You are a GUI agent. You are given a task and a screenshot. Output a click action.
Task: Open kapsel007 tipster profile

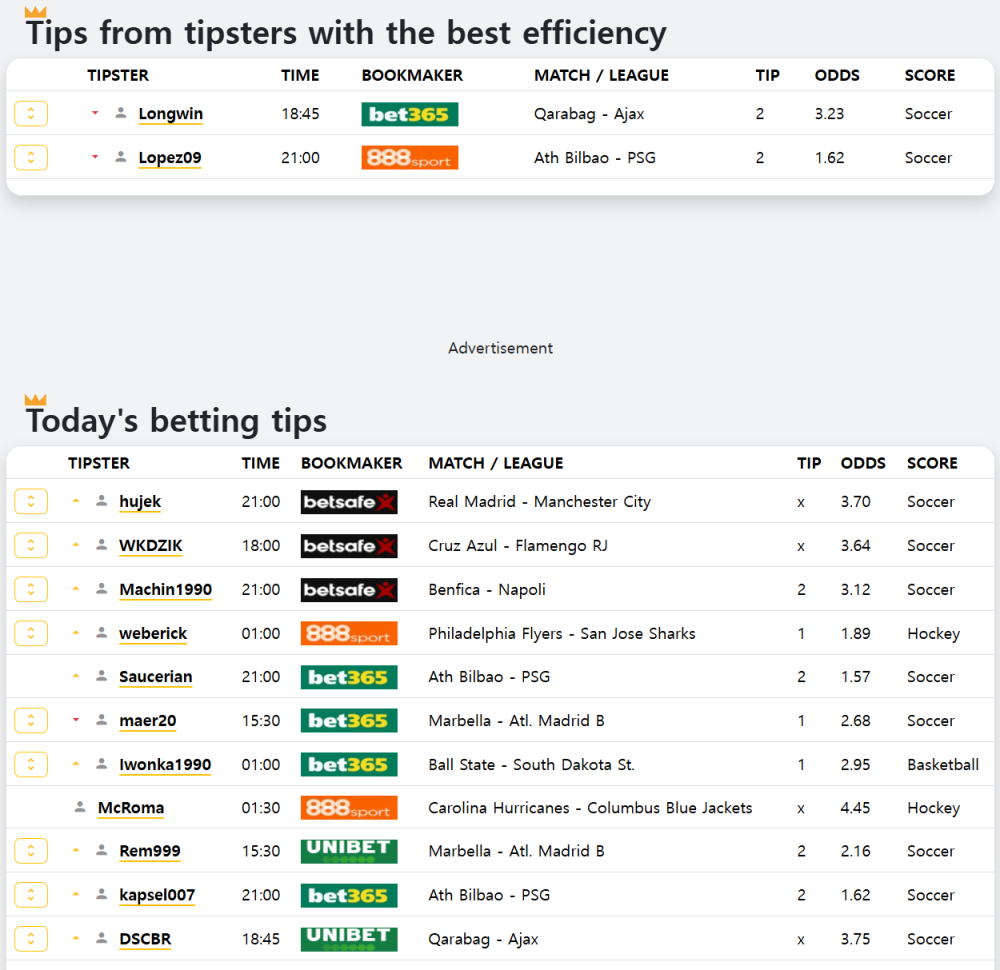[x=157, y=895]
